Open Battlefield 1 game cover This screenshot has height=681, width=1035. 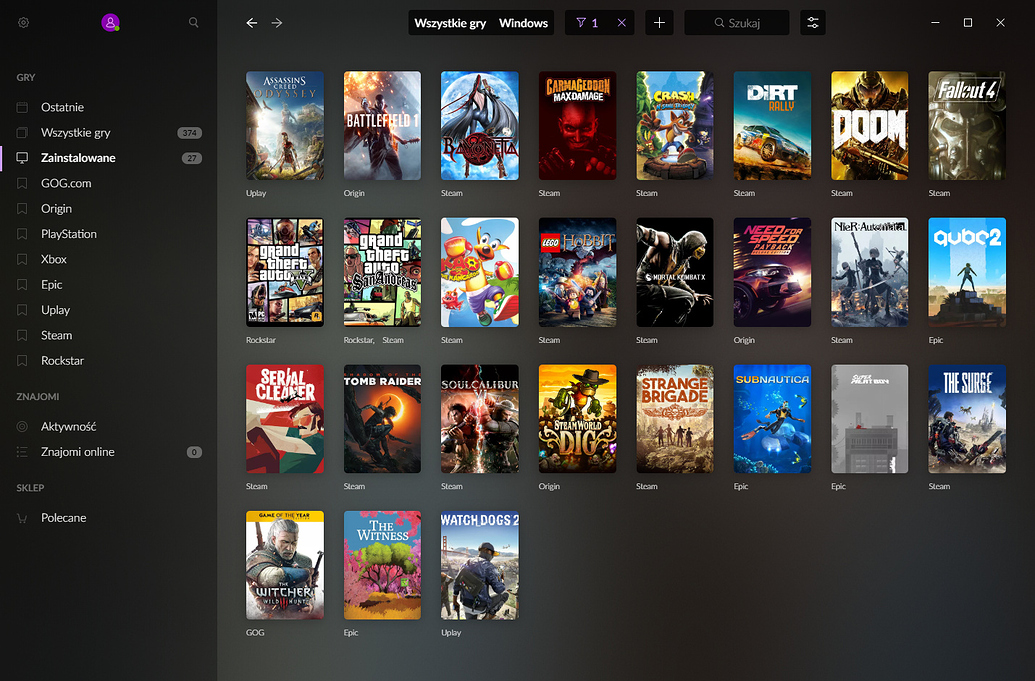pyautogui.click(x=382, y=125)
